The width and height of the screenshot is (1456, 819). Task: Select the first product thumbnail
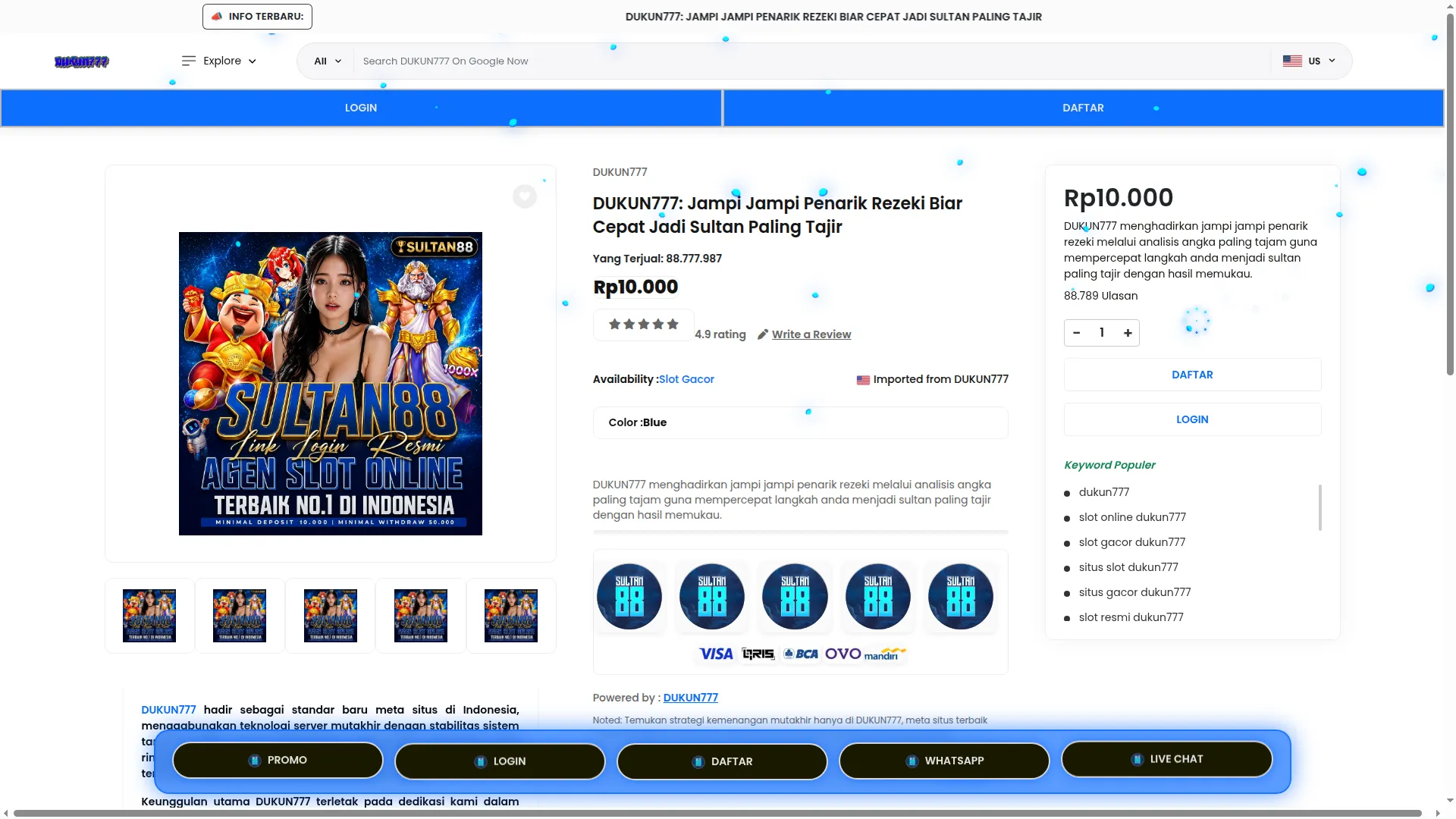point(149,616)
